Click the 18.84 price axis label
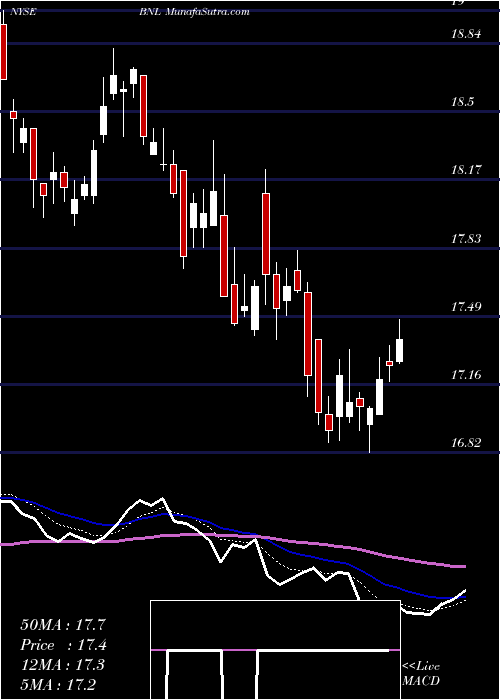This screenshot has height=700, width=500. tap(466, 34)
